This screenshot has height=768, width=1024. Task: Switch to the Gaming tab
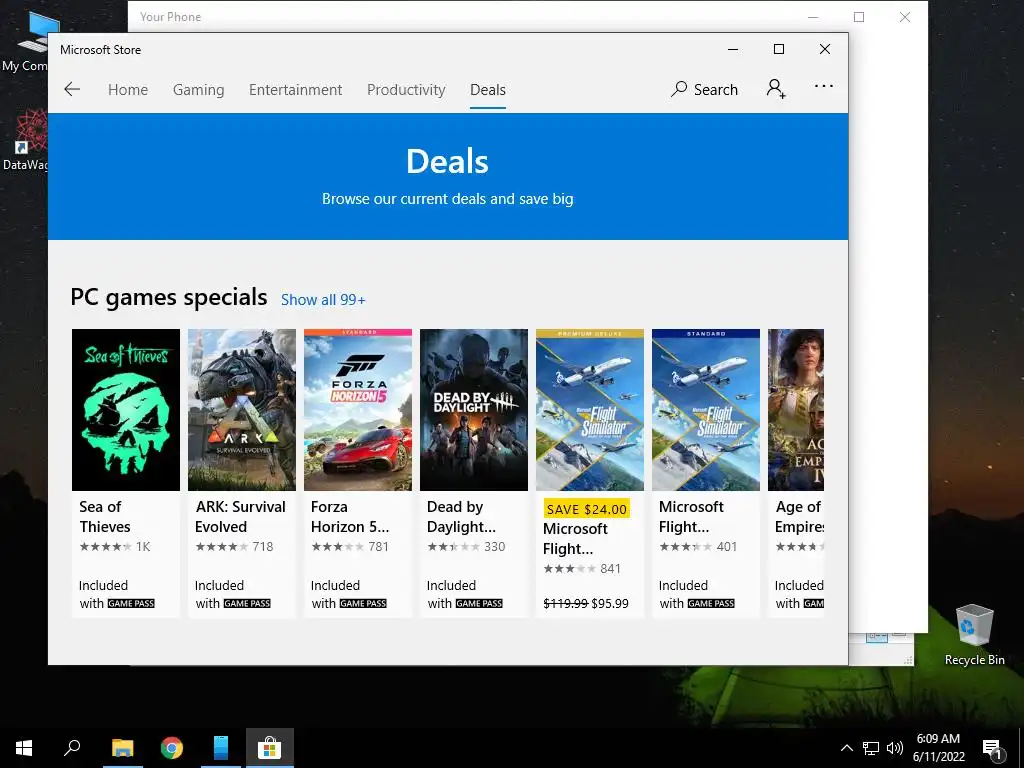(199, 89)
